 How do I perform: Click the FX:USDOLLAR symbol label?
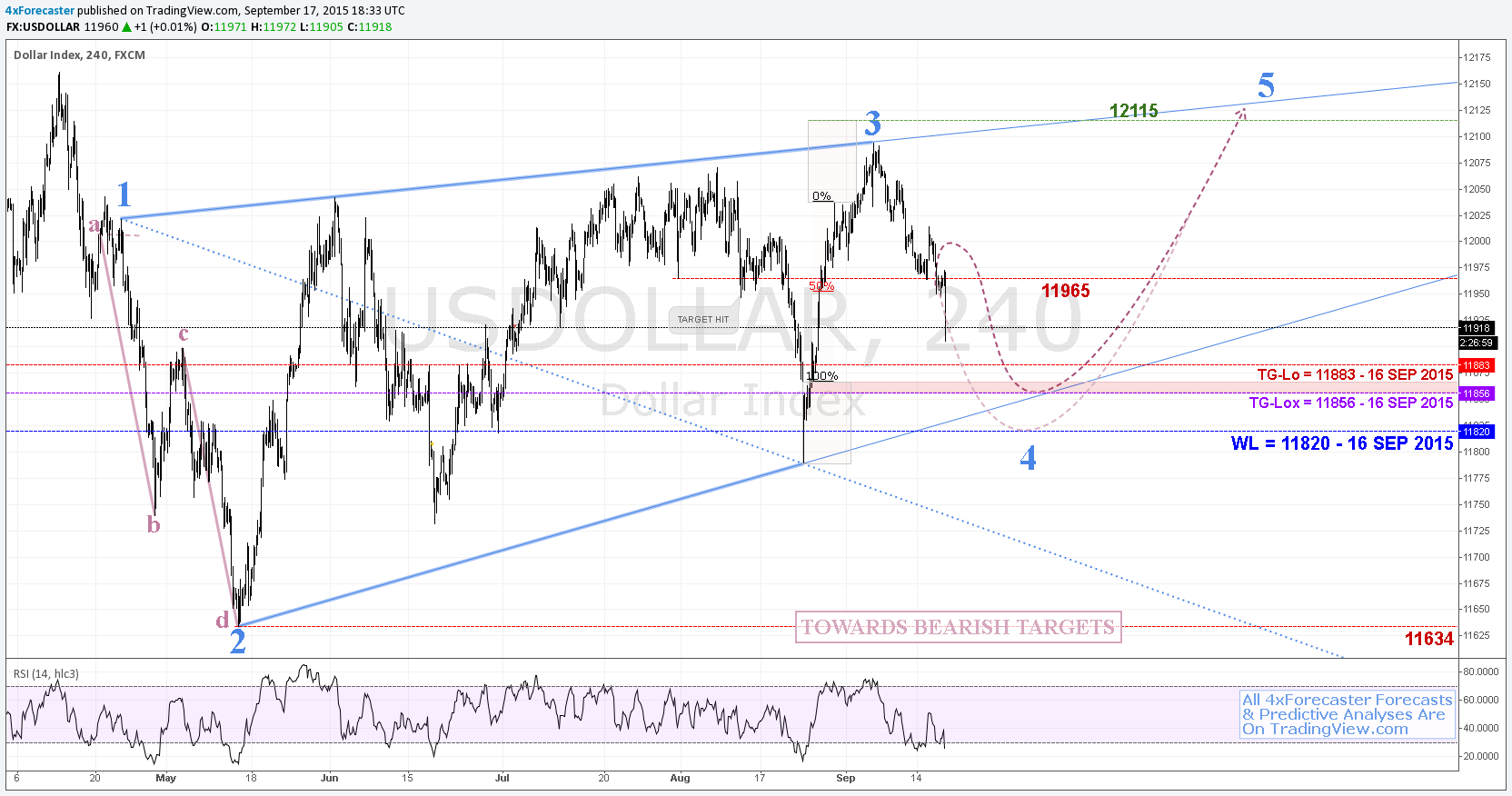pyautogui.click(x=43, y=27)
